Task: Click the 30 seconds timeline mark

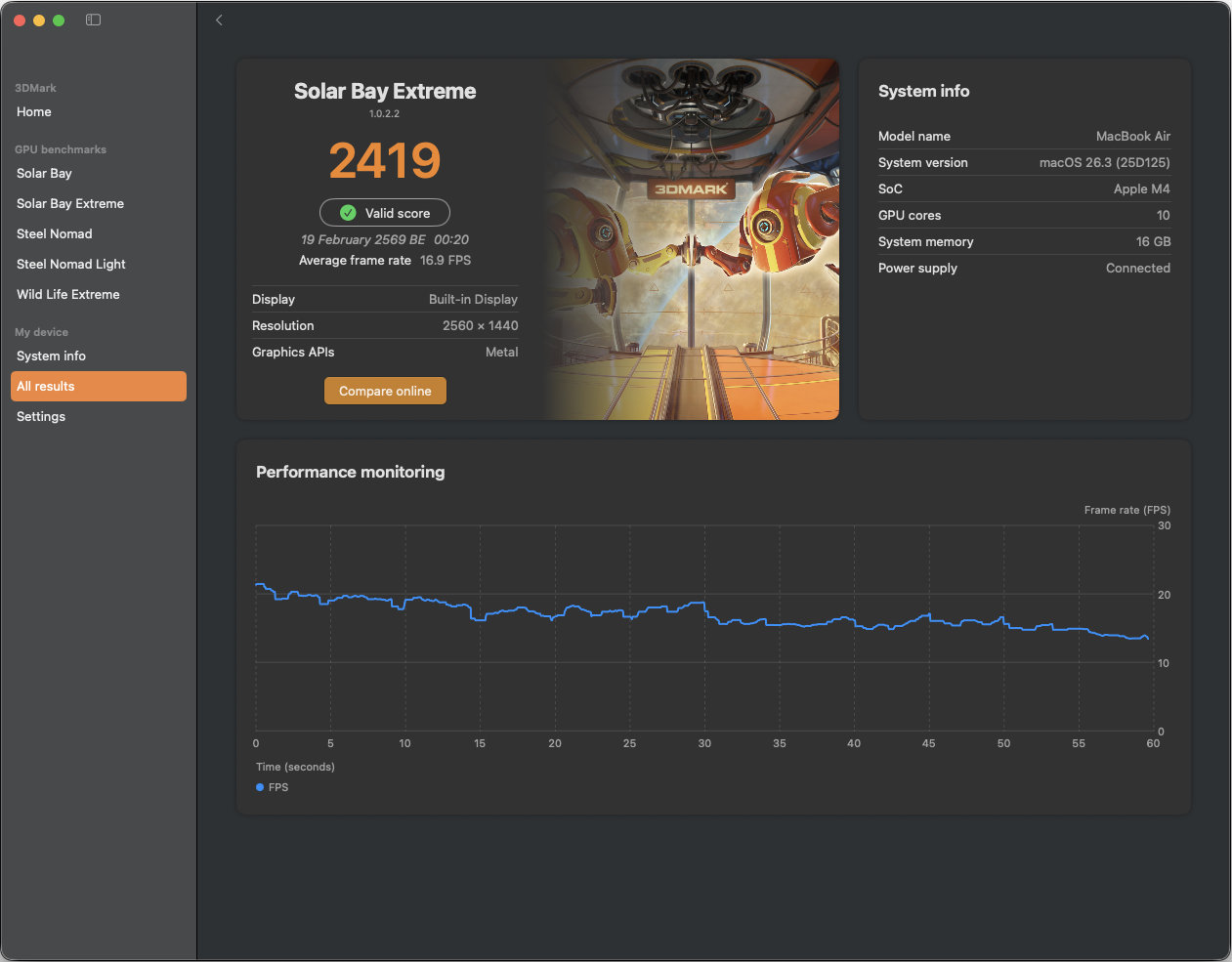Action: point(704,743)
